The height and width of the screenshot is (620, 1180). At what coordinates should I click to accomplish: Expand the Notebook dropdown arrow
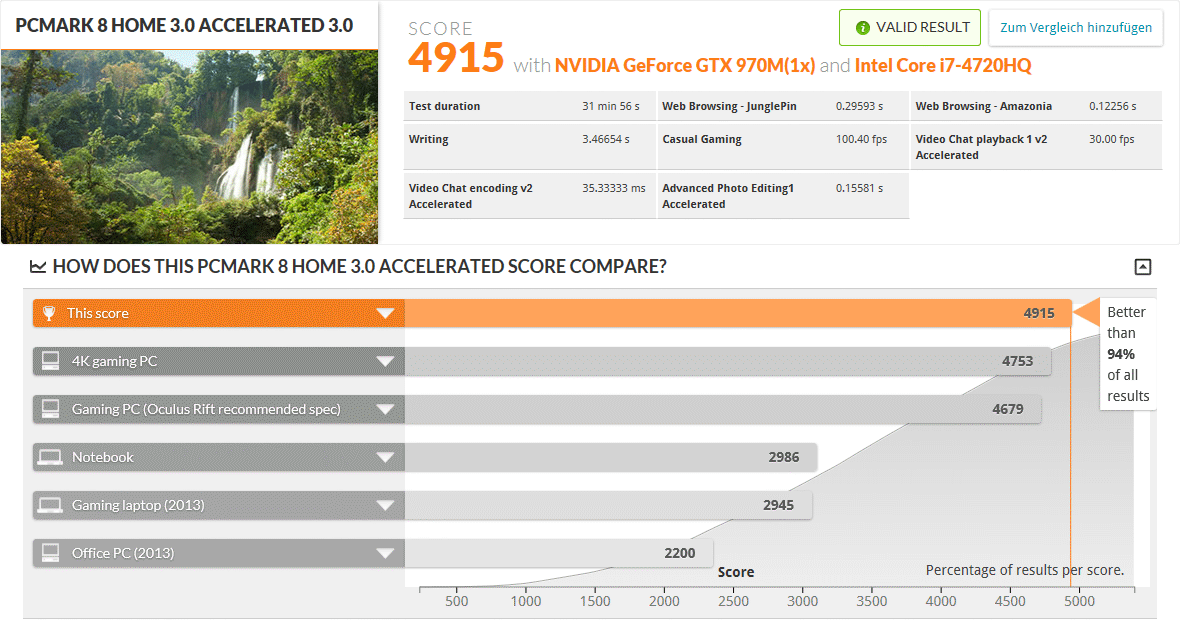tap(385, 457)
